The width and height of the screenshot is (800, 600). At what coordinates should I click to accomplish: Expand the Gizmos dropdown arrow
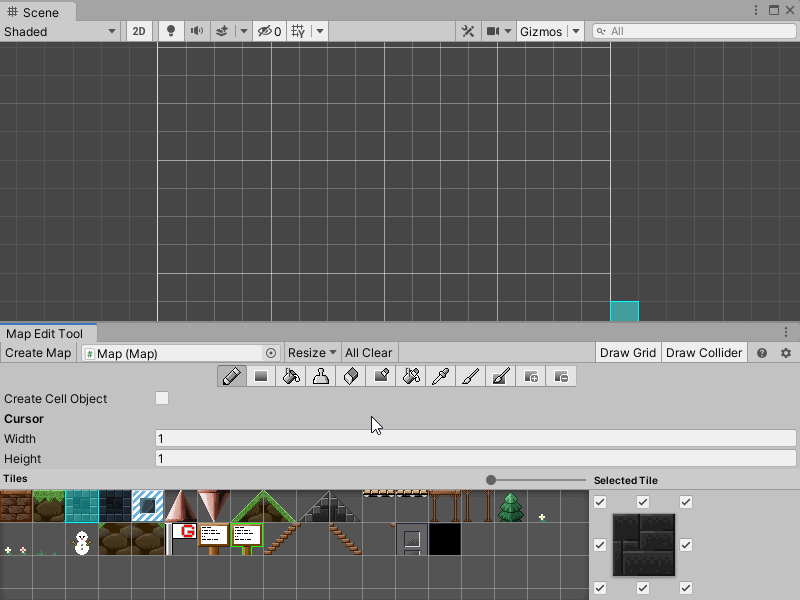click(575, 31)
